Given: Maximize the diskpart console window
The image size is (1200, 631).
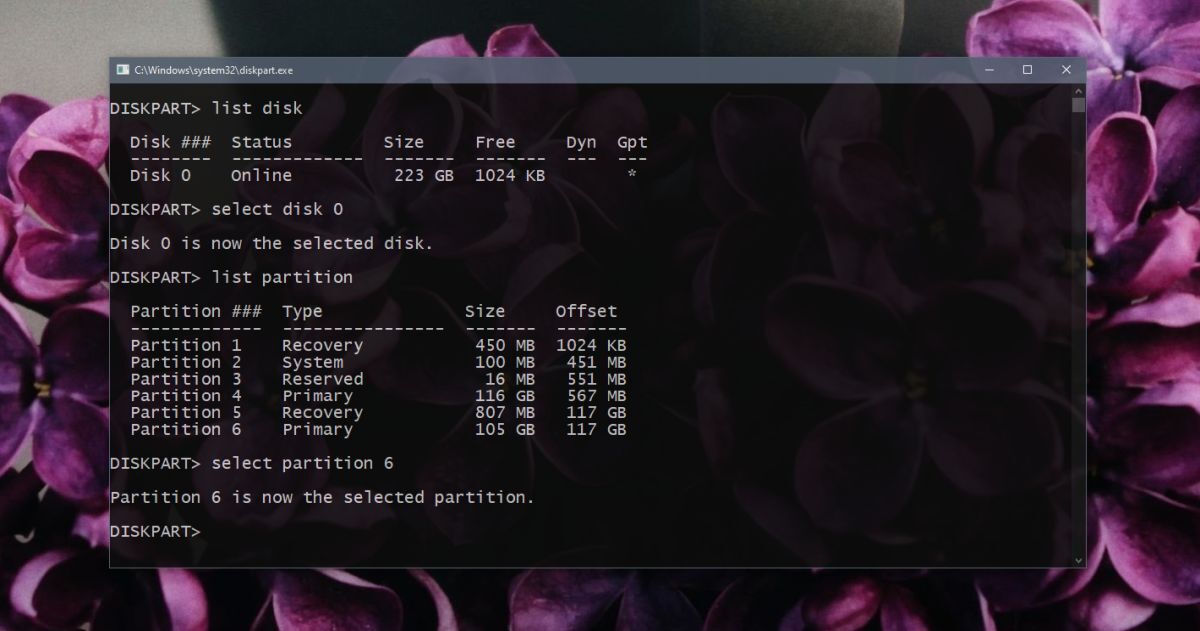Looking at the screenshot, I should pyautogui.click(x=1027, y=70).
